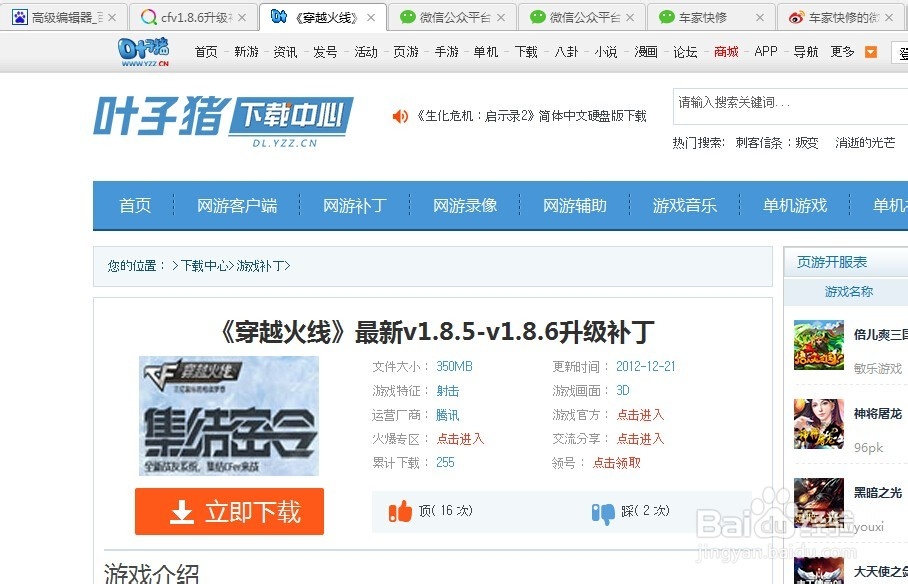The image size is (908, 584).
Task: Open 网游客户端 in blue navigation
Action: point(237,206)
